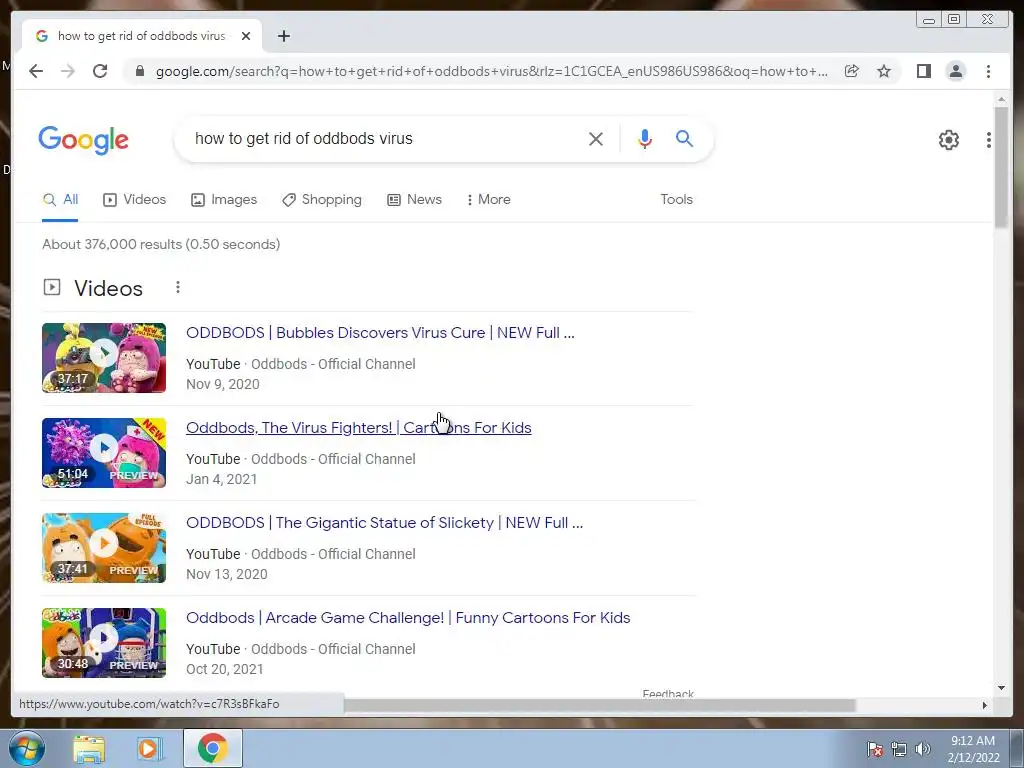Play the 37:17 Bubbles video thumbnail
This screenshot has height=768, width=1024.
(x=104, y=358)
